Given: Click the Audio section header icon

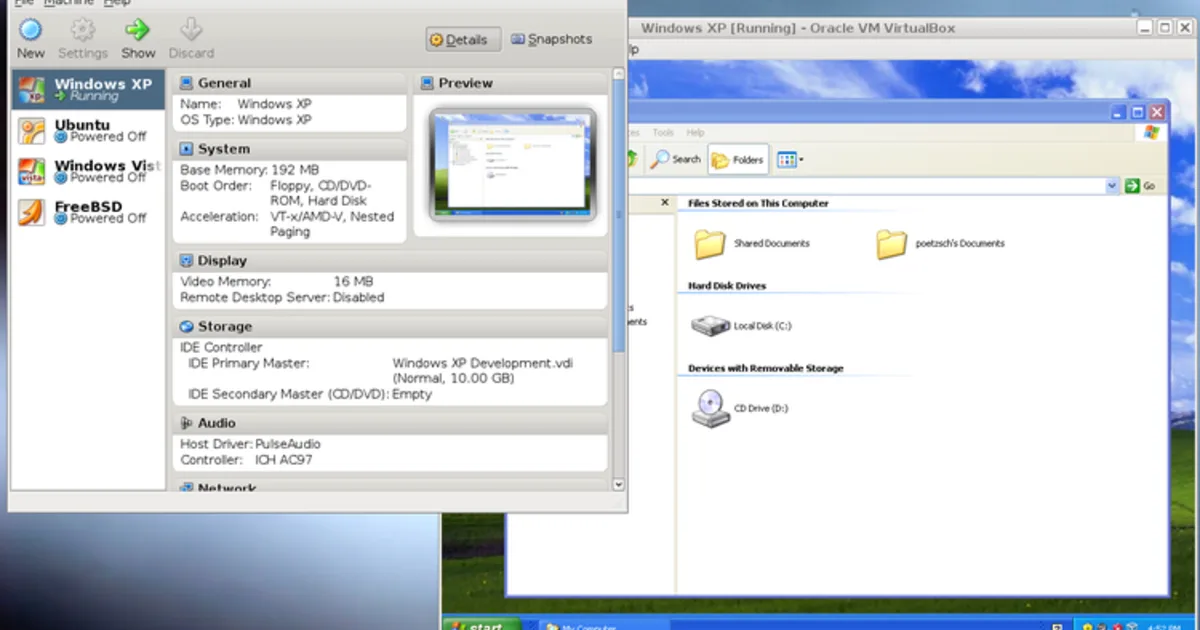Looking at the screenshot, I should click(186, 424).
